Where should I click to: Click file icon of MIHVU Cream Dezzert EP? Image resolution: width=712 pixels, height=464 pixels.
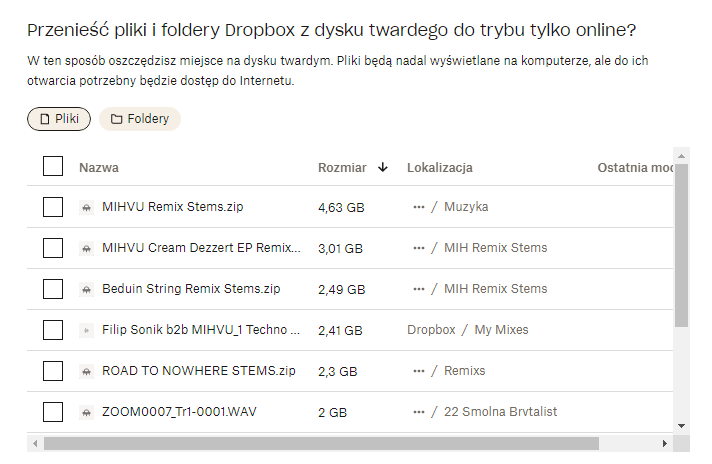[x=86, y=248]
